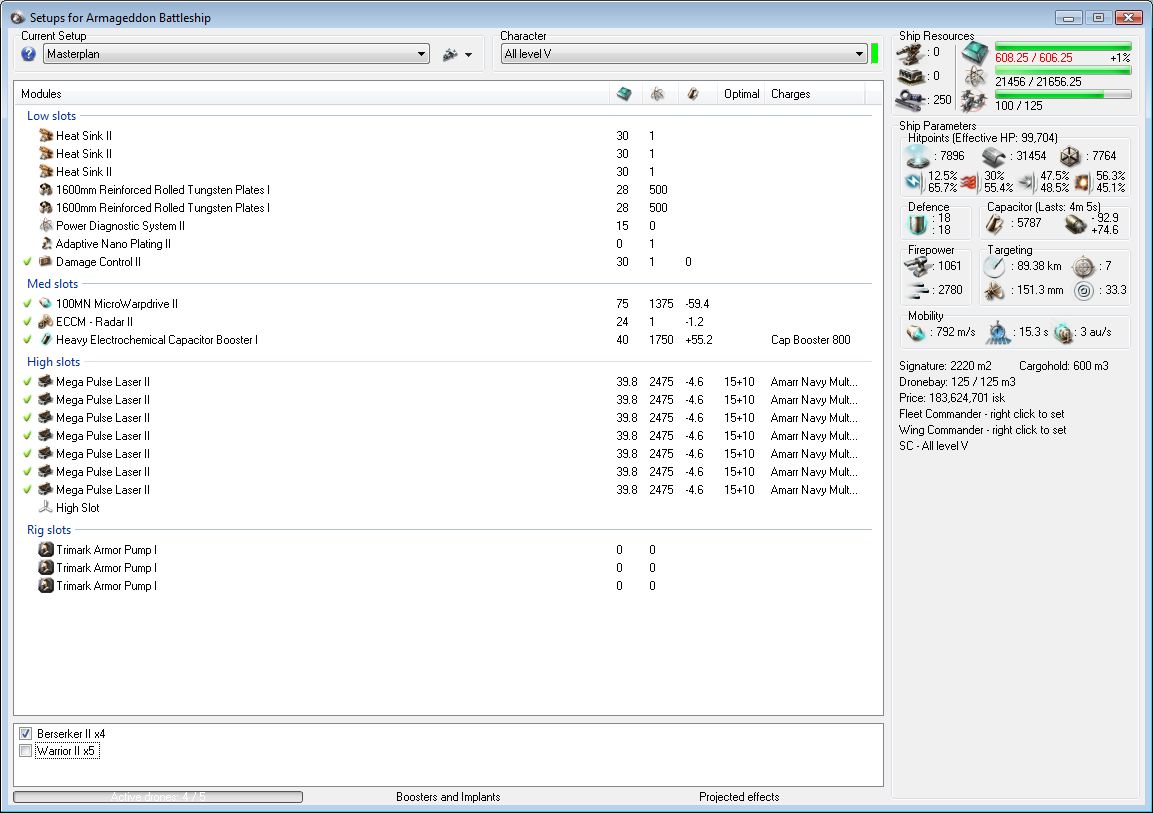Click the green character skill status indicator
This screenshot has height=813, width=1153.
874,54
